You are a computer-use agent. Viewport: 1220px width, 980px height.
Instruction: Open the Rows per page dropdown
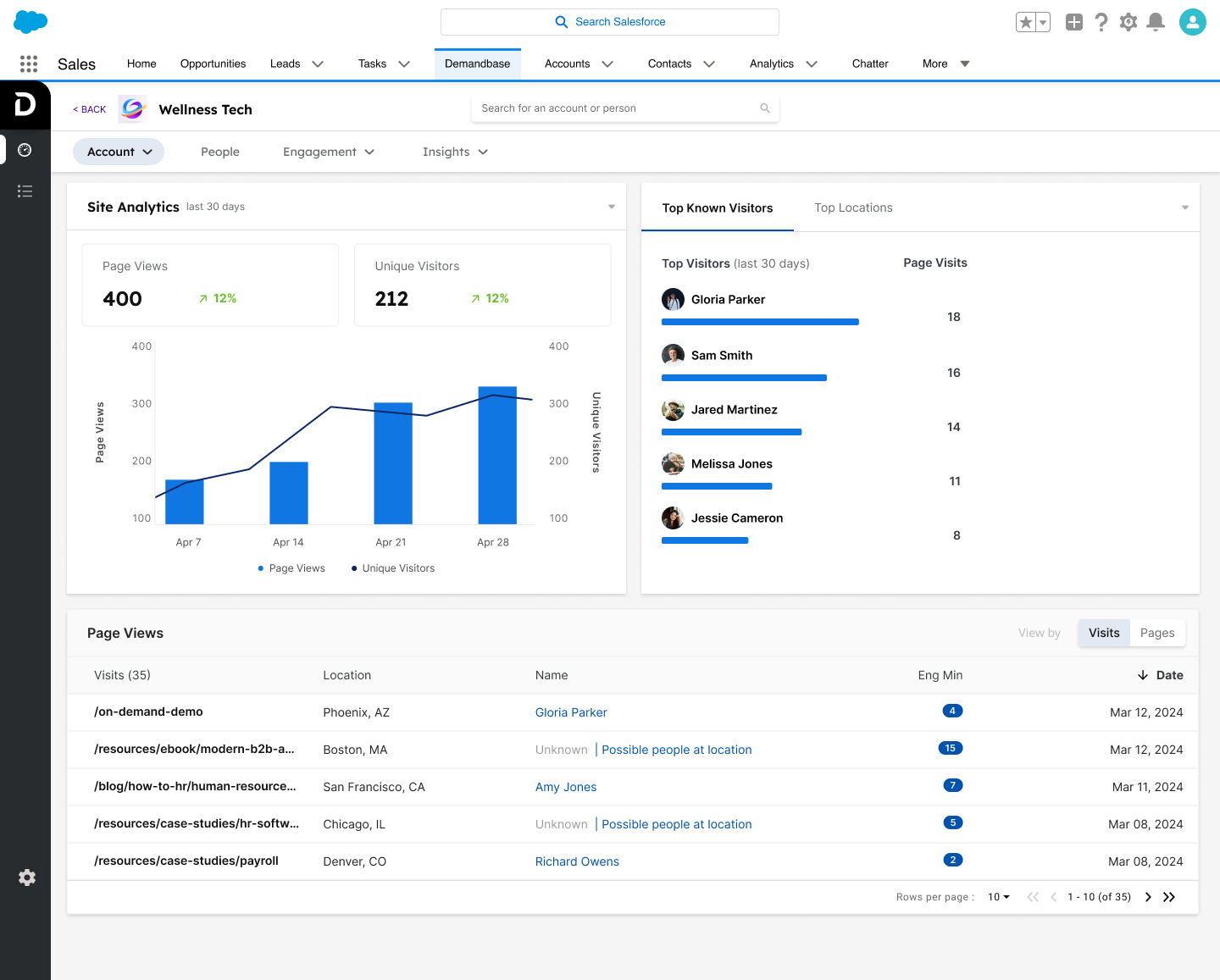click(x=998, y=897)
